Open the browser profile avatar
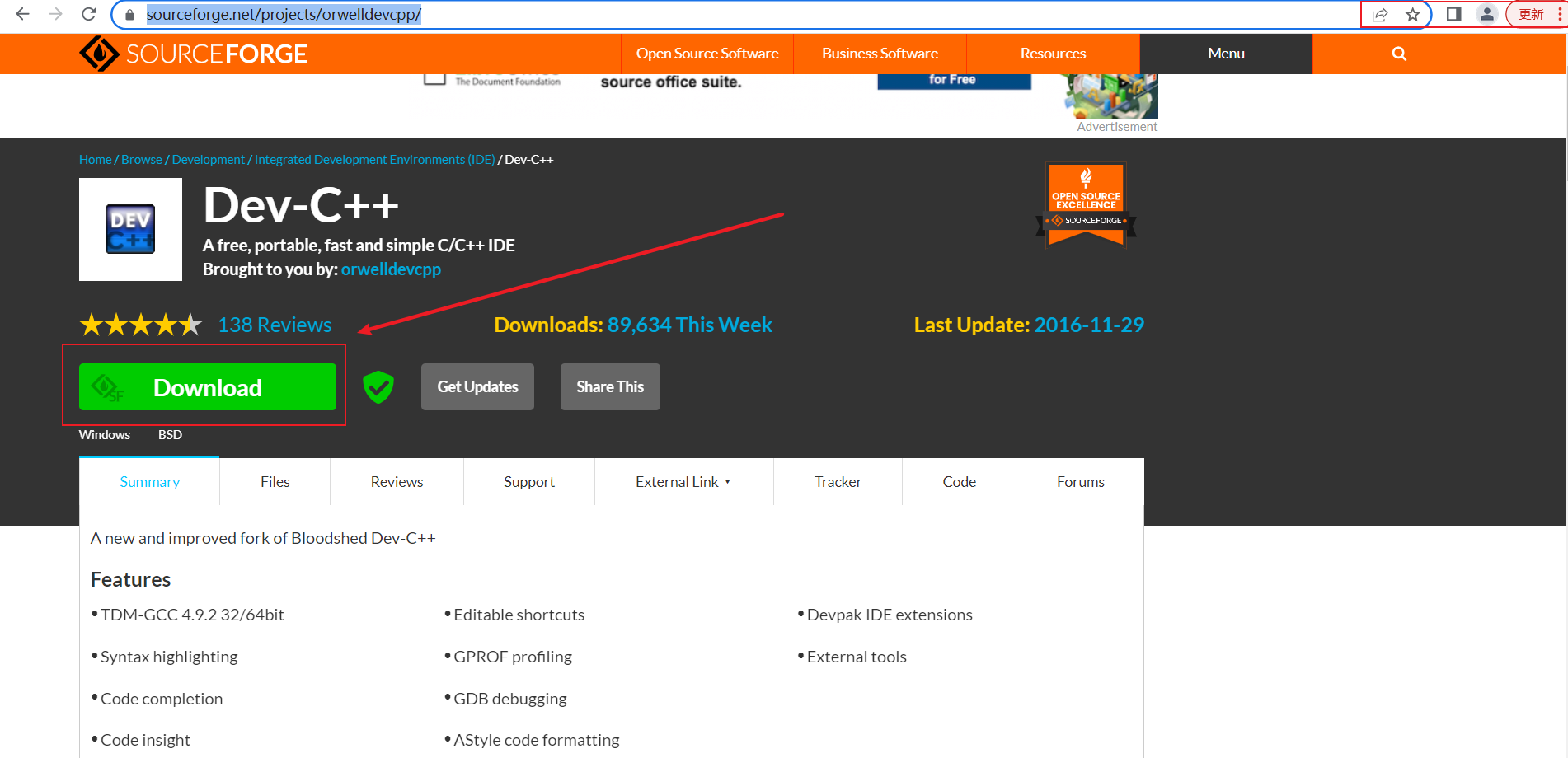The image size is (1568, 758). click(x=1487, y=14)
